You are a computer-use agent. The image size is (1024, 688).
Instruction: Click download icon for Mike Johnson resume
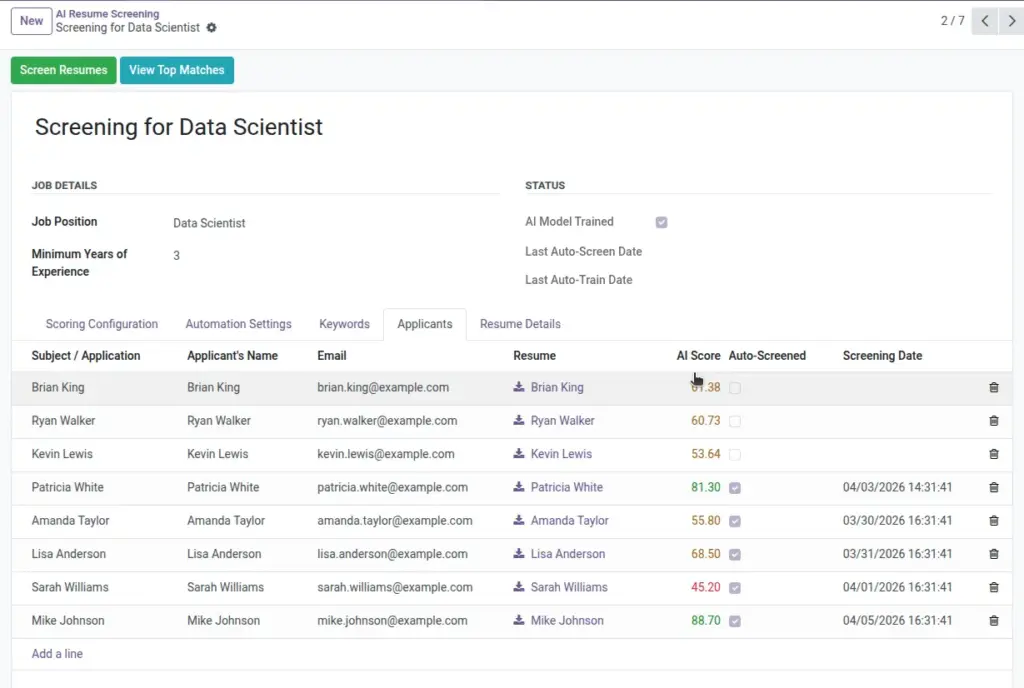[519, 619]
